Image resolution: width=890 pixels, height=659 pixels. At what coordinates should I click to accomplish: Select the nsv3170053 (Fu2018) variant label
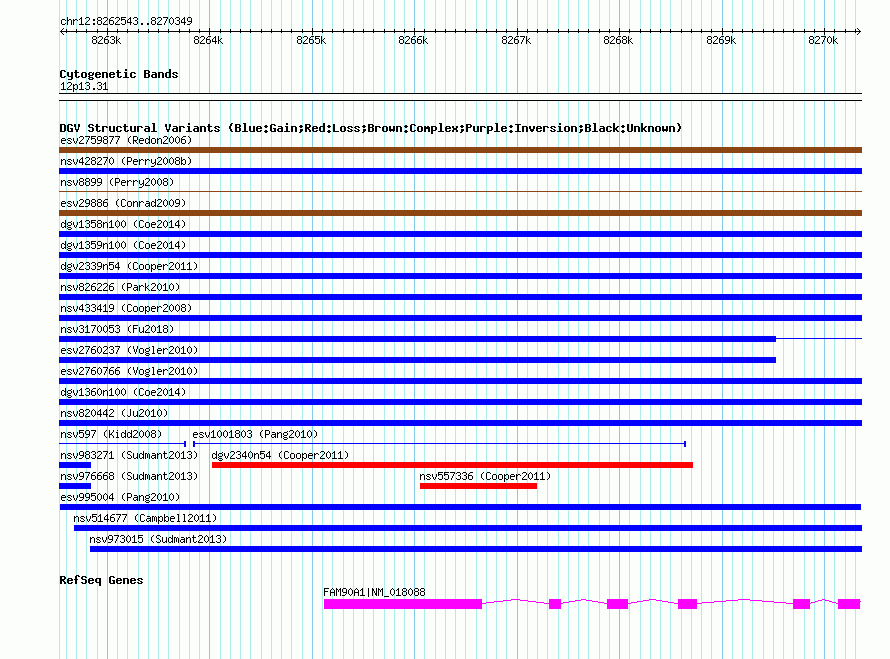tap(115, 329)
